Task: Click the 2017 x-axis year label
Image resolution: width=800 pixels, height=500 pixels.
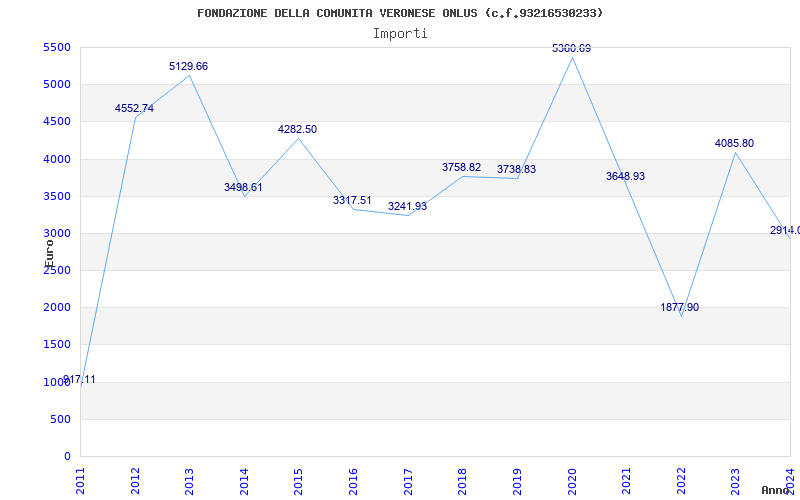Action: pos(408,481)
